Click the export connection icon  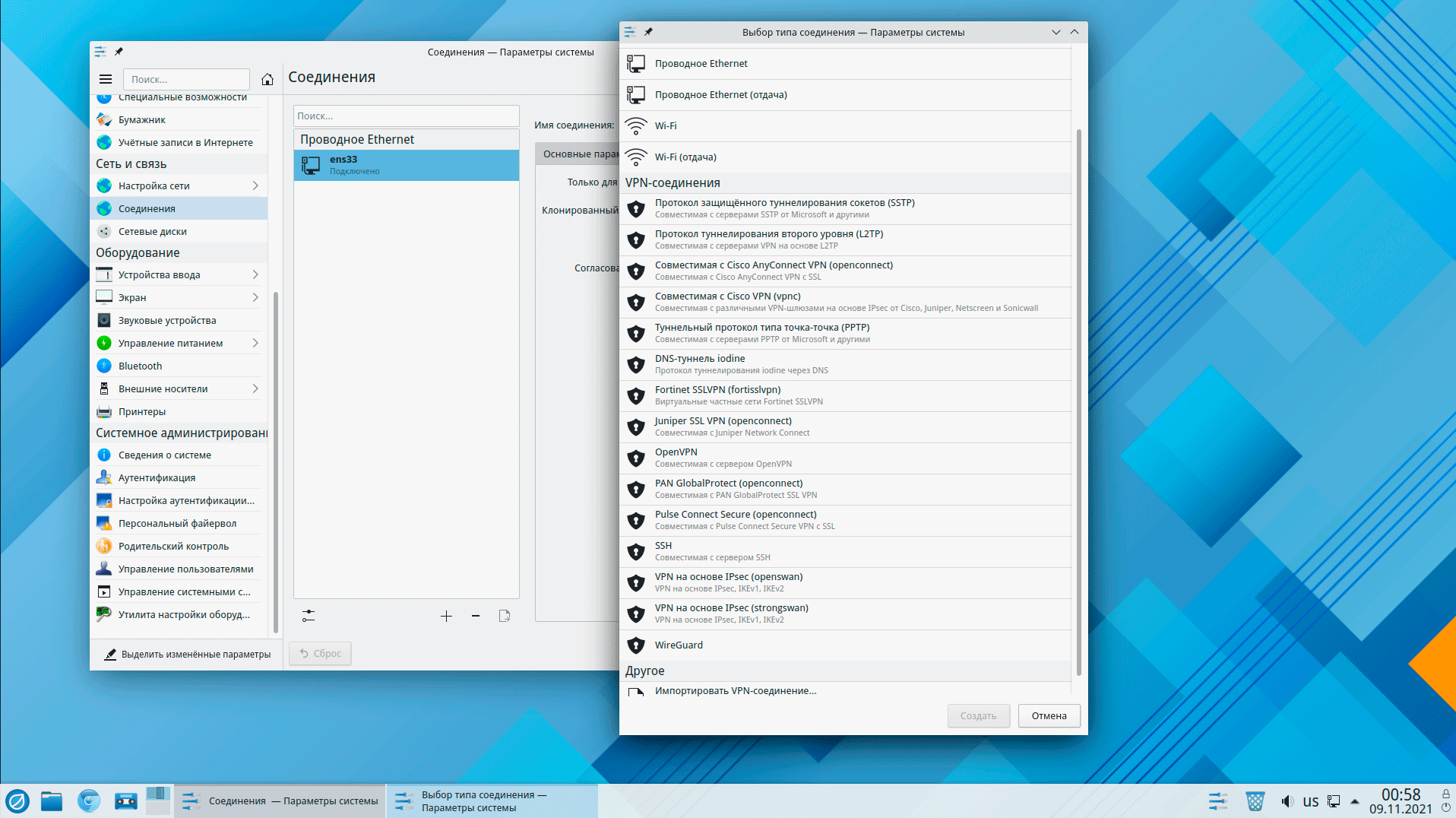505,616
